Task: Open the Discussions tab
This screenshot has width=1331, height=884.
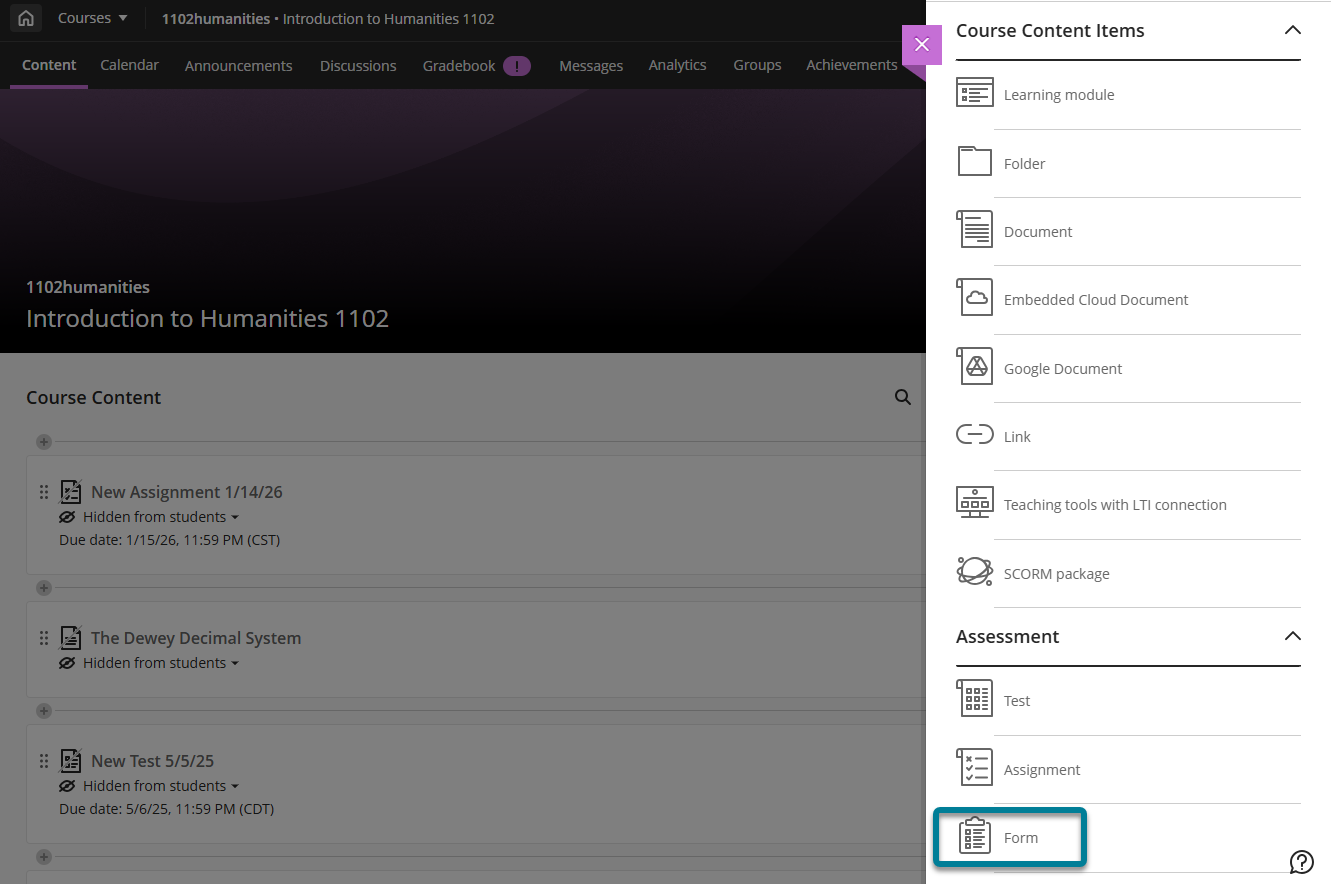Action: (x=358, y=65)
